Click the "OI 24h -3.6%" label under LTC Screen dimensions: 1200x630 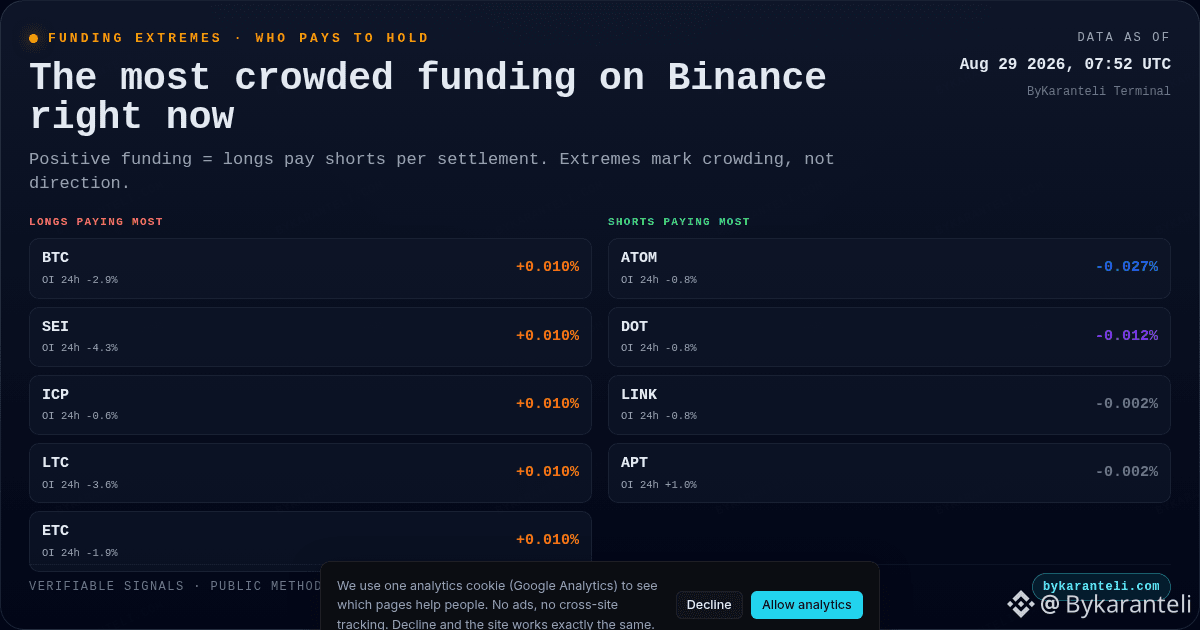coord(80,485)
